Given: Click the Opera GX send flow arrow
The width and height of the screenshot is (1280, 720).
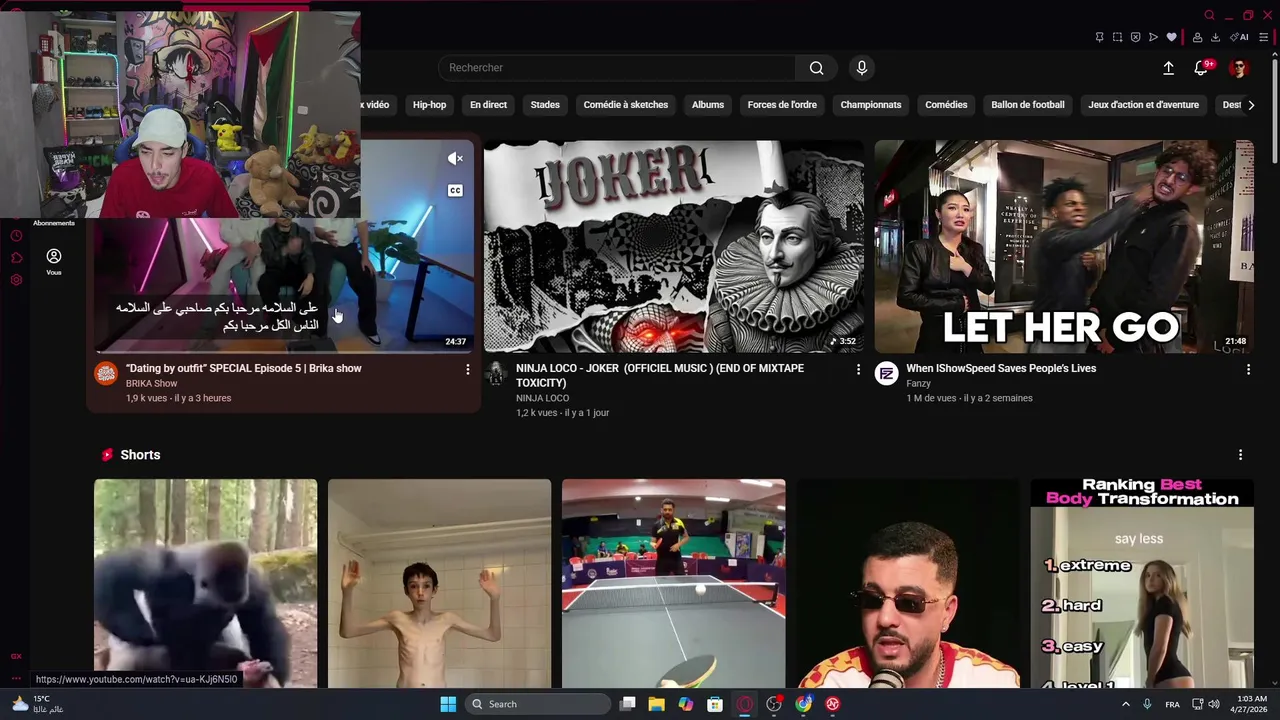Looking at the screenshot, I should pyautogui.click(x=1153, y=37).
